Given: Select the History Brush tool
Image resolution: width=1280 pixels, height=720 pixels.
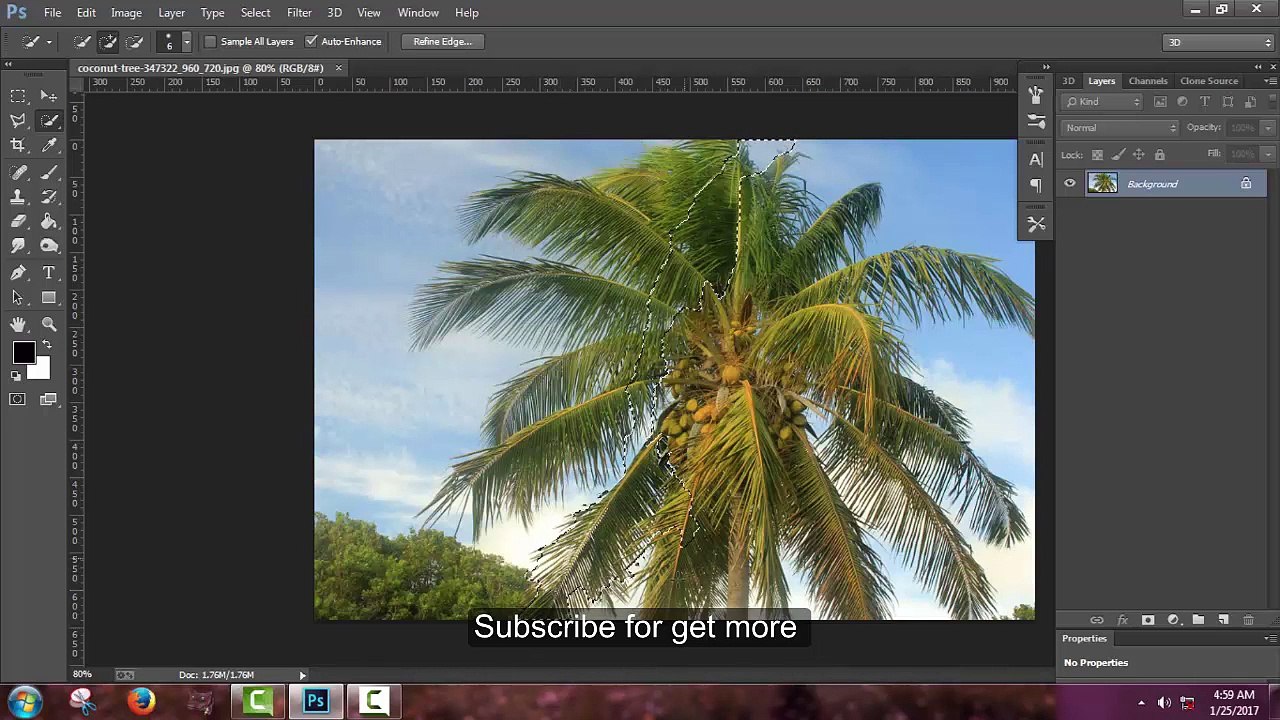Looking at the screenshot, I should 48,197.
